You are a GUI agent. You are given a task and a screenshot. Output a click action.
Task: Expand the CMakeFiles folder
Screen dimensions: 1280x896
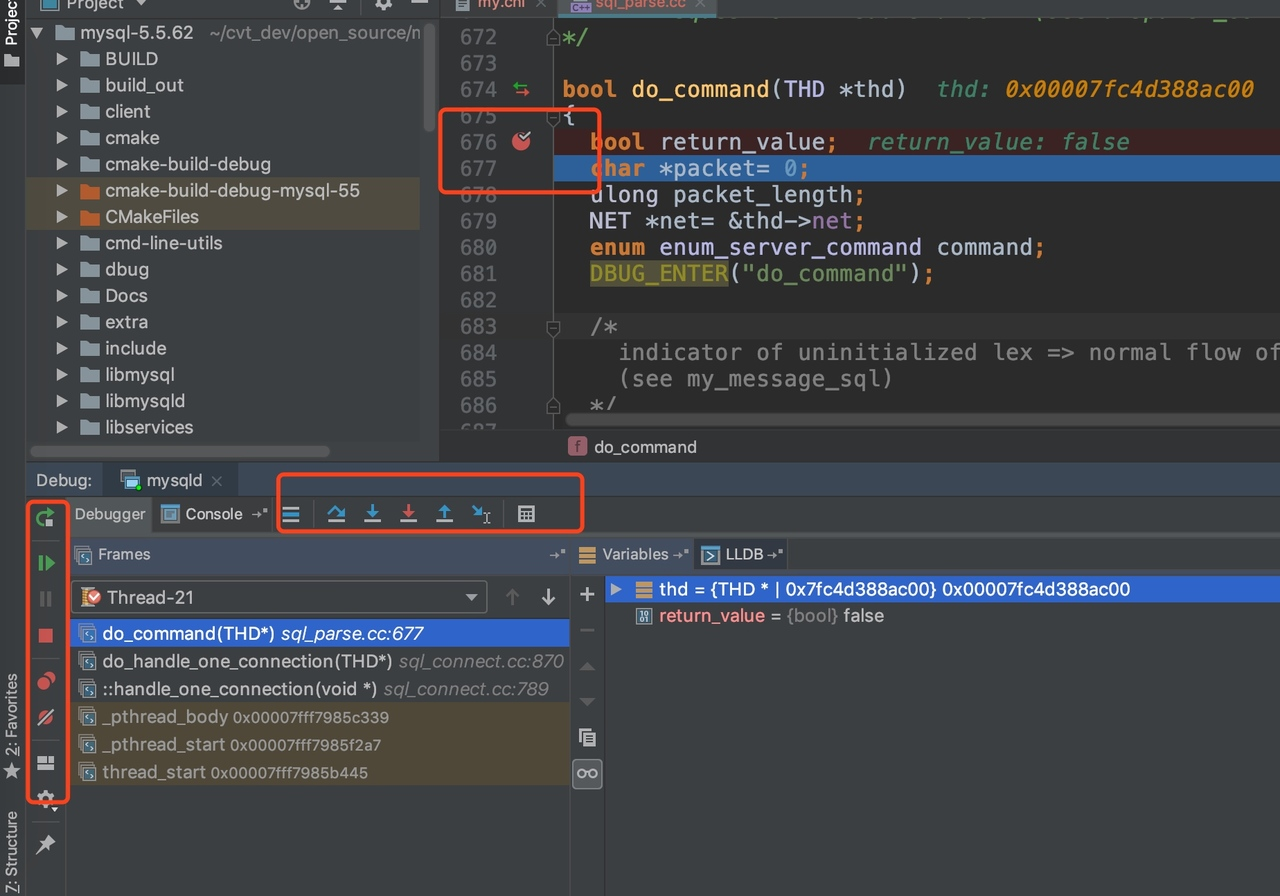point(62,217)
